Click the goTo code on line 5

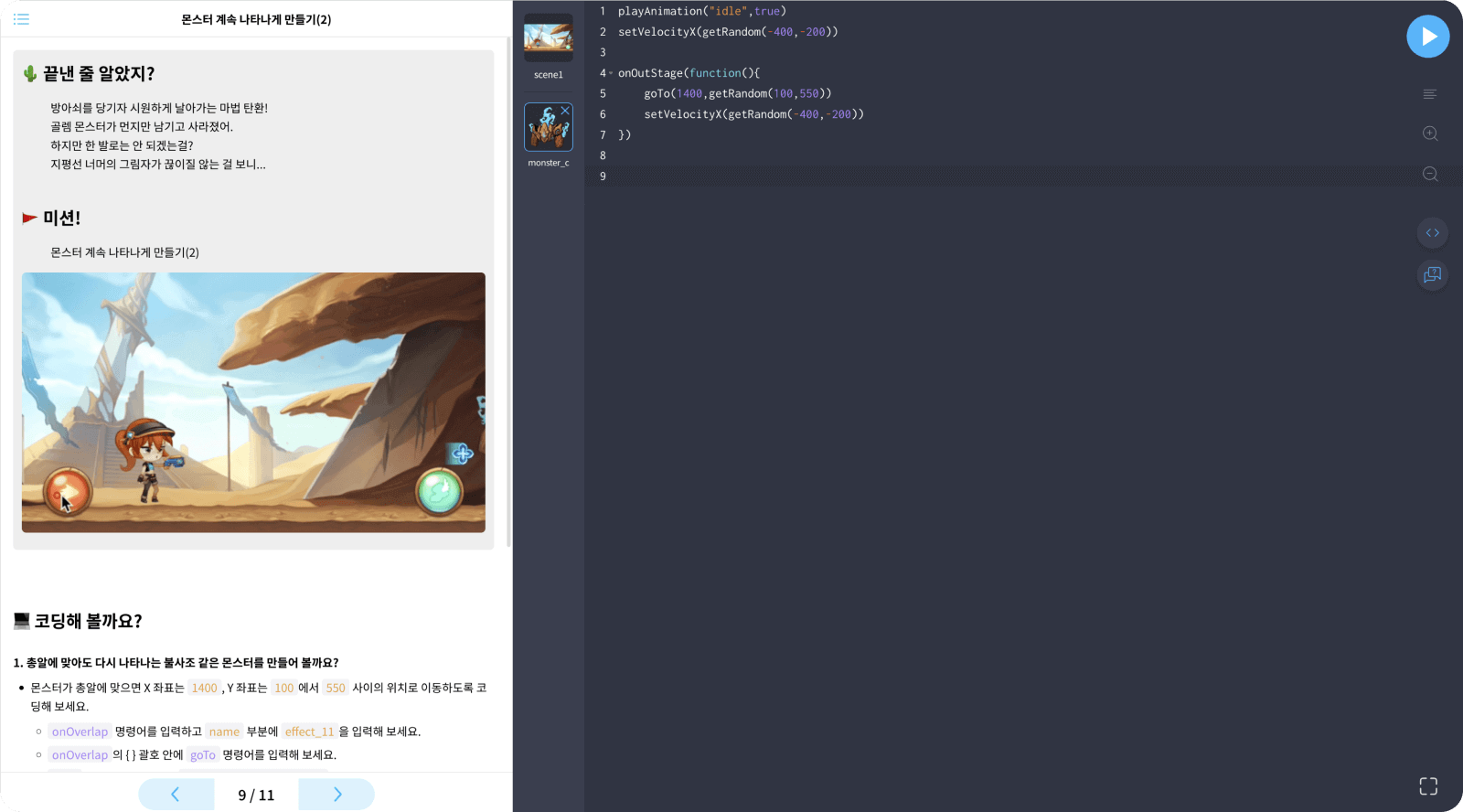(737, 93)
